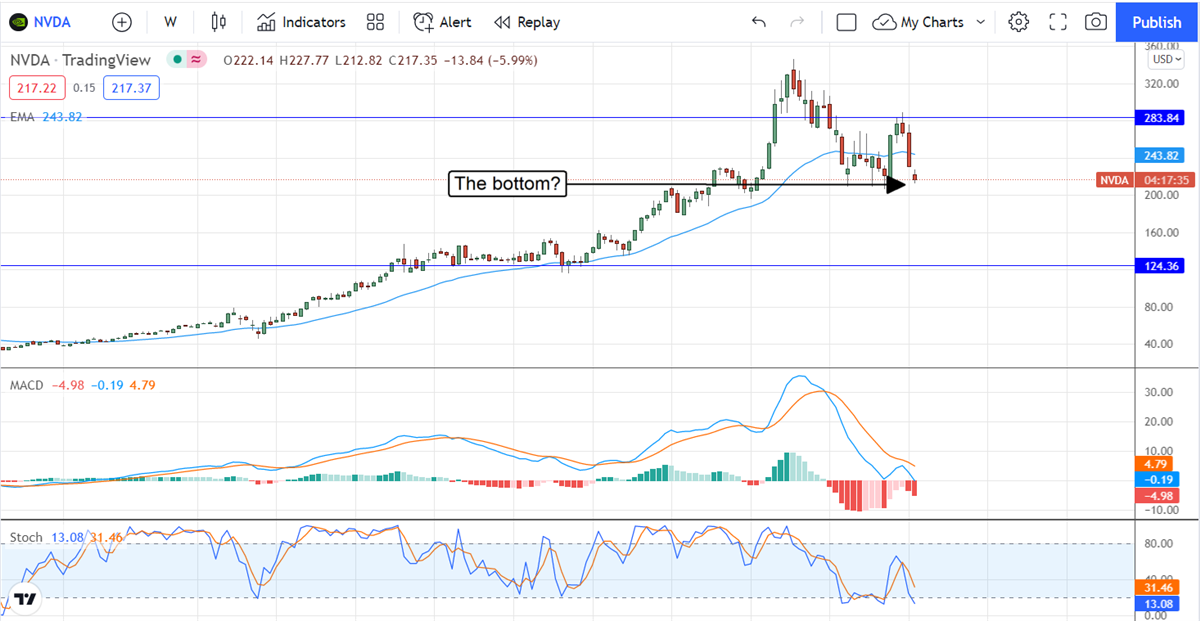Open indicator templates grid icon
Screen dimensions: 1200x621
376,21
